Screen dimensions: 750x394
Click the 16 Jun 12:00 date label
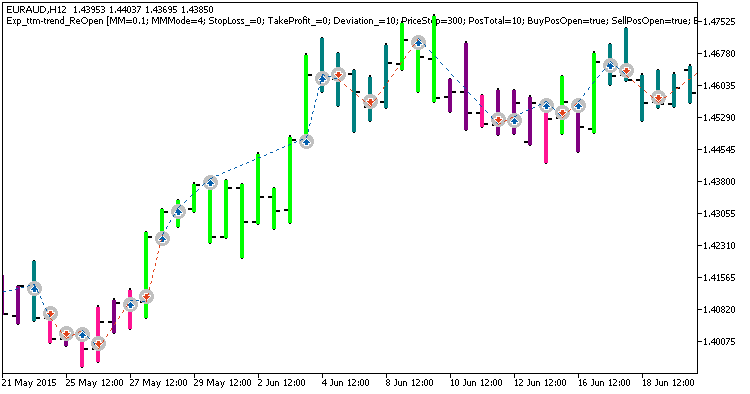[604, 383]
